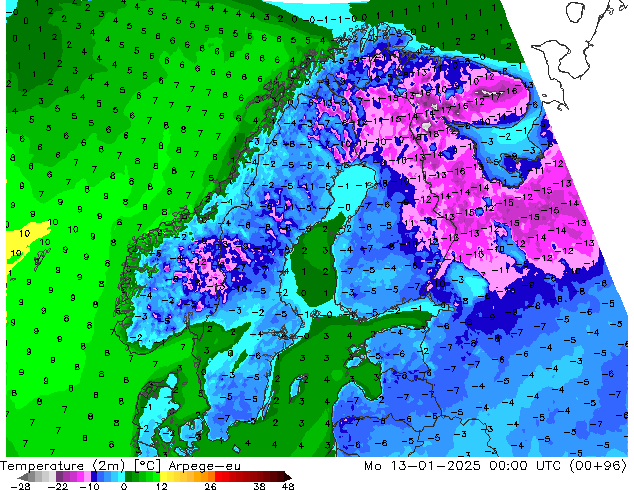Click the '26' legend value
The image size is (634, 490).
[210, 486]
